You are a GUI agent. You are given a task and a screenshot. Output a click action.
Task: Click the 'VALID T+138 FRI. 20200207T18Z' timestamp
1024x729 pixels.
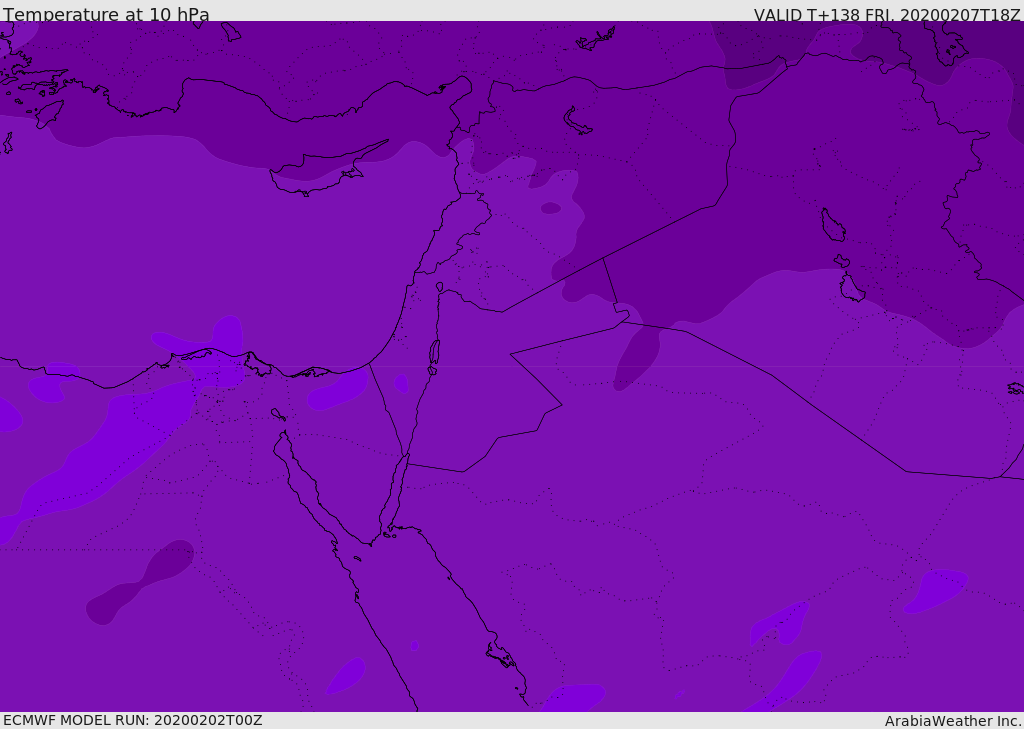pos(887,14)
